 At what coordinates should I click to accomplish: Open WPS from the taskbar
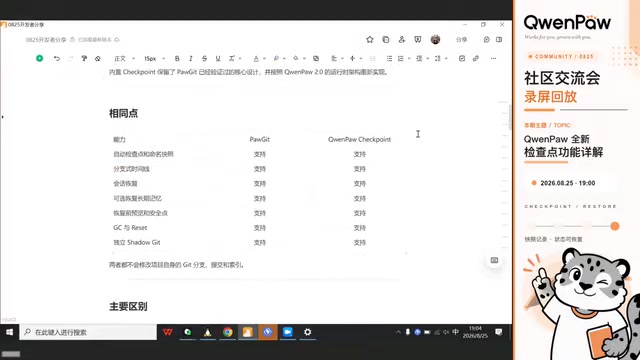[x=167, y=332]
